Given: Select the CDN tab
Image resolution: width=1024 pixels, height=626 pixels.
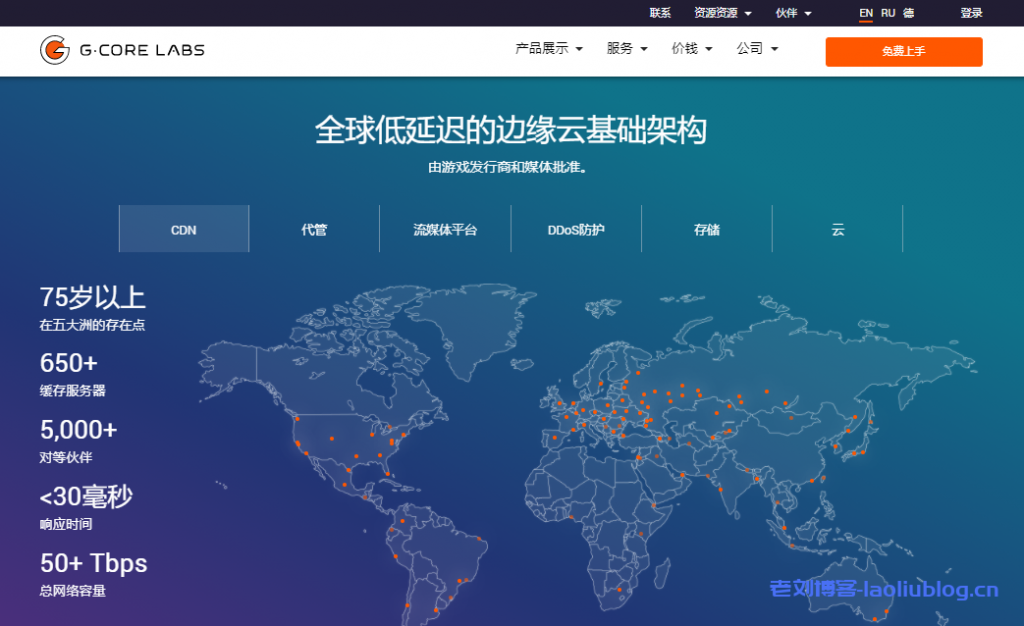Looking at the screenshot, I should 184,229.
